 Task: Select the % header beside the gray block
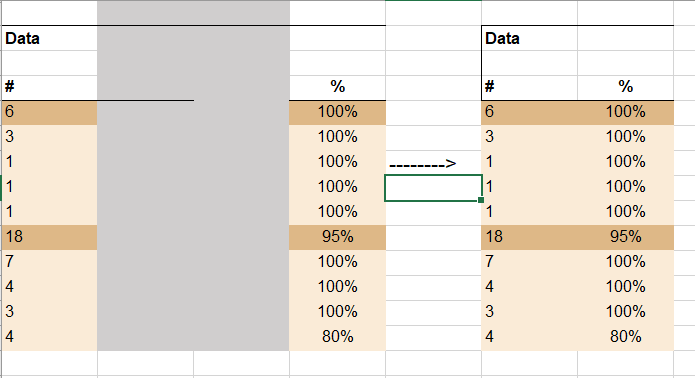(x=337, y=88)
